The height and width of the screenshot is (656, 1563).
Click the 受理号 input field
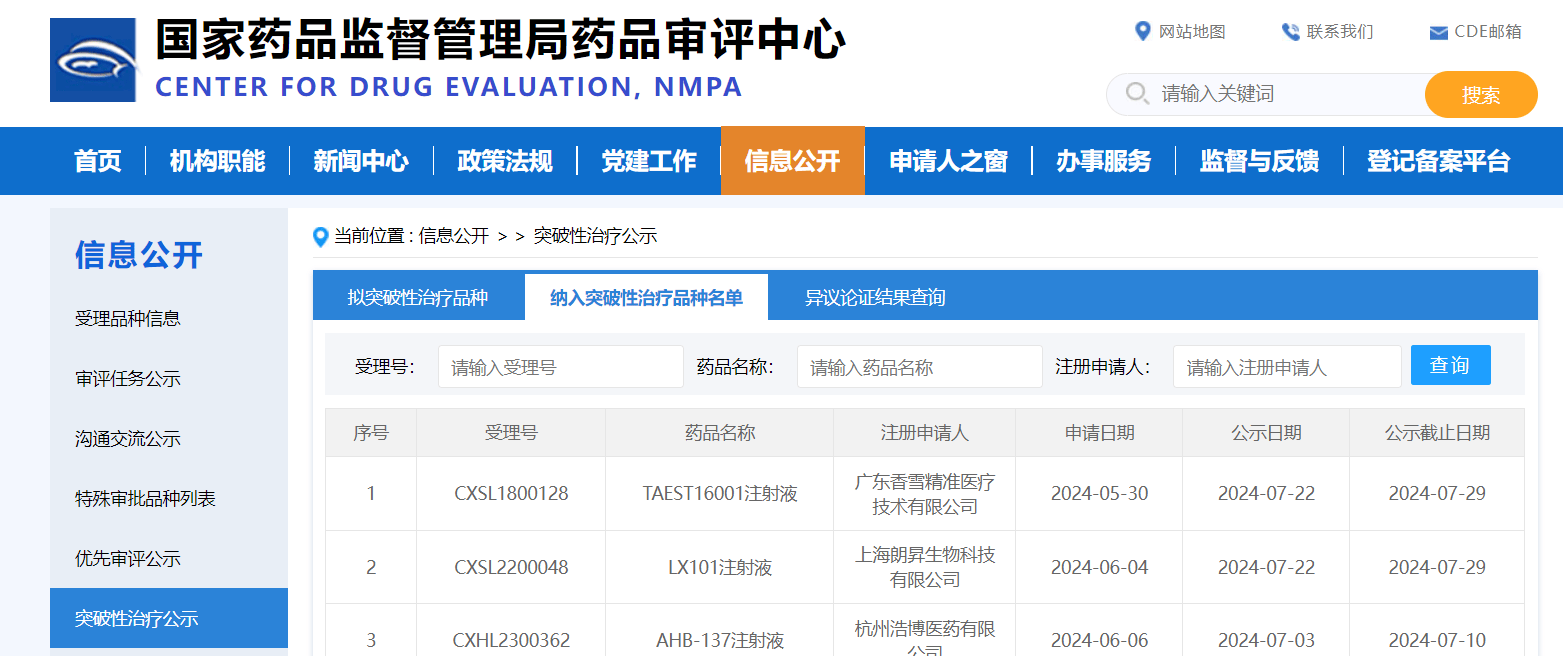pyautogui.click(x=560, y=366)
